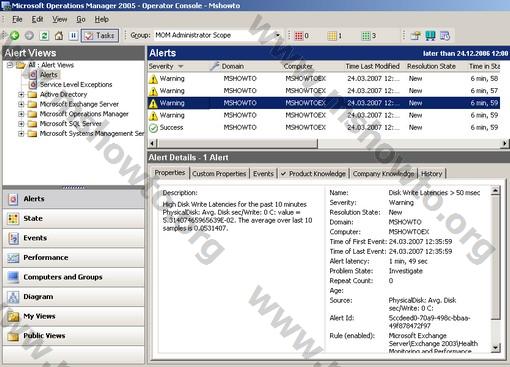Sort alerts by Domain column
Viewport: 510px width, 367px height.
(x=233, y=66)
